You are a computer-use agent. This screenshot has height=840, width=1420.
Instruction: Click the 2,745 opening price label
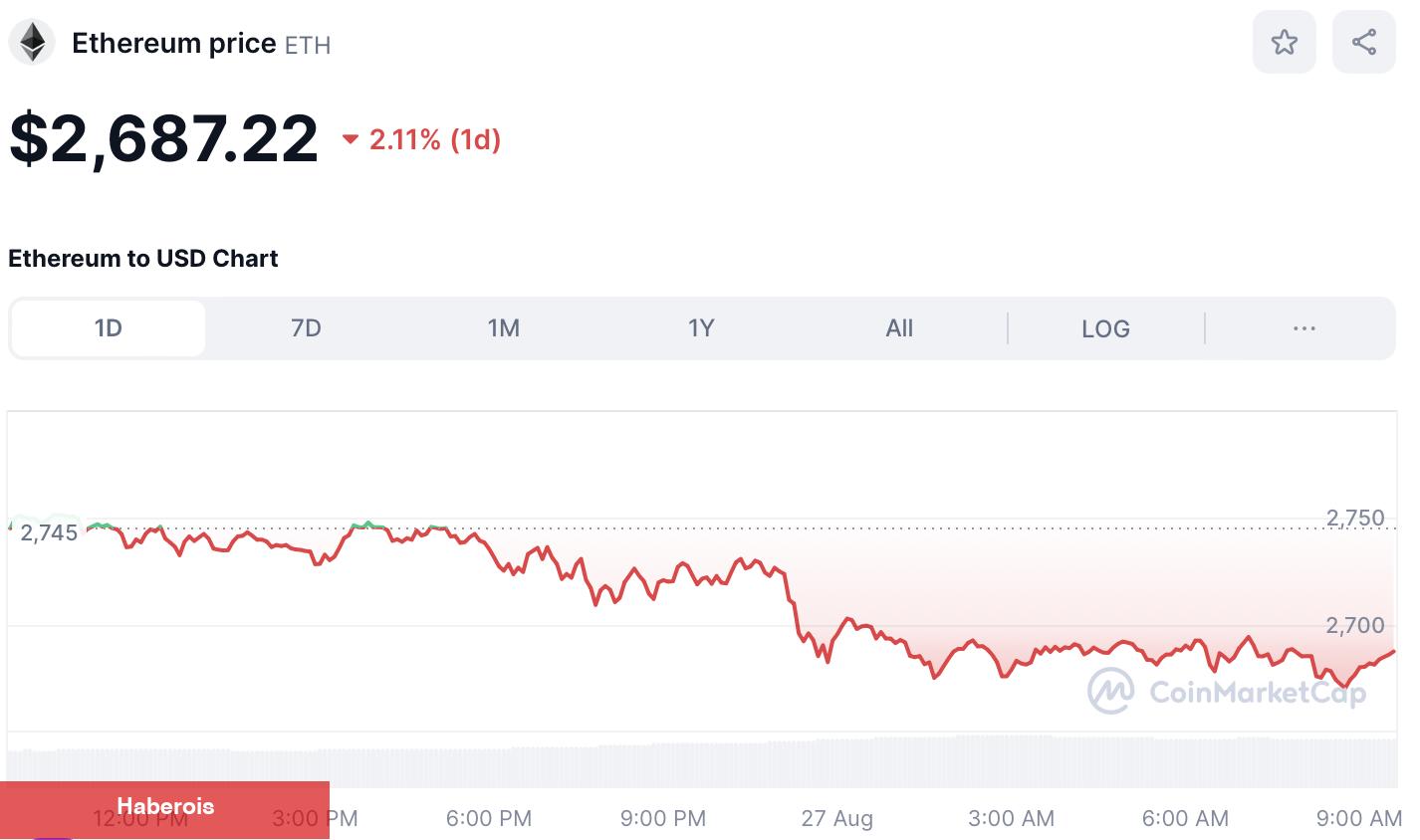click(x=49, y=532)
